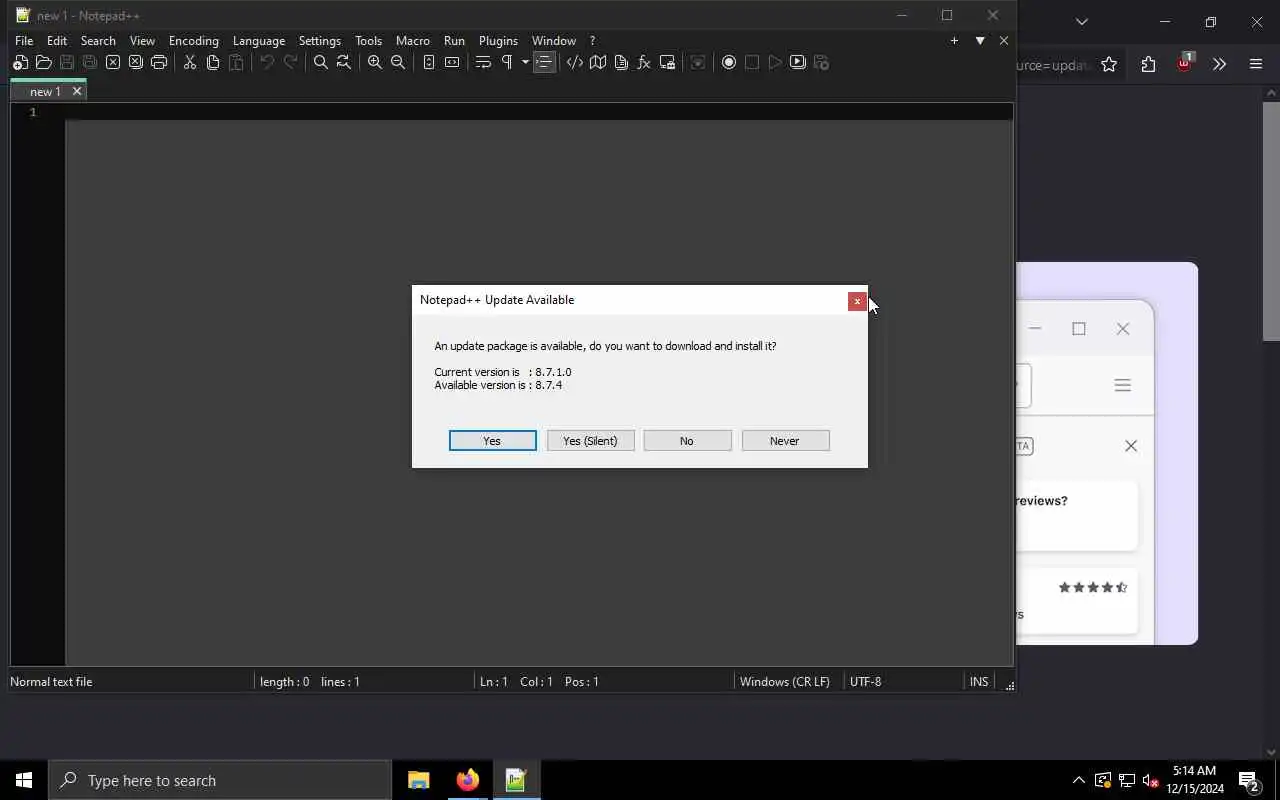
Task: Click the 'Ln : 1' status text
Action: point(494,682)
